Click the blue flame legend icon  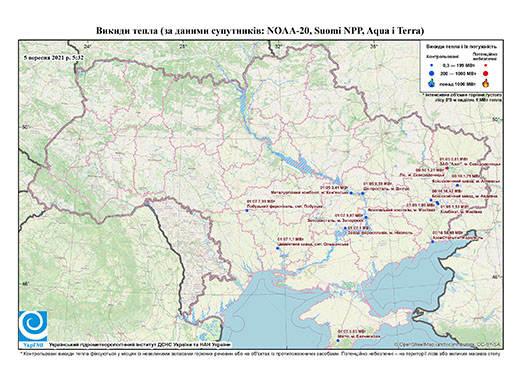coord(432,83)
